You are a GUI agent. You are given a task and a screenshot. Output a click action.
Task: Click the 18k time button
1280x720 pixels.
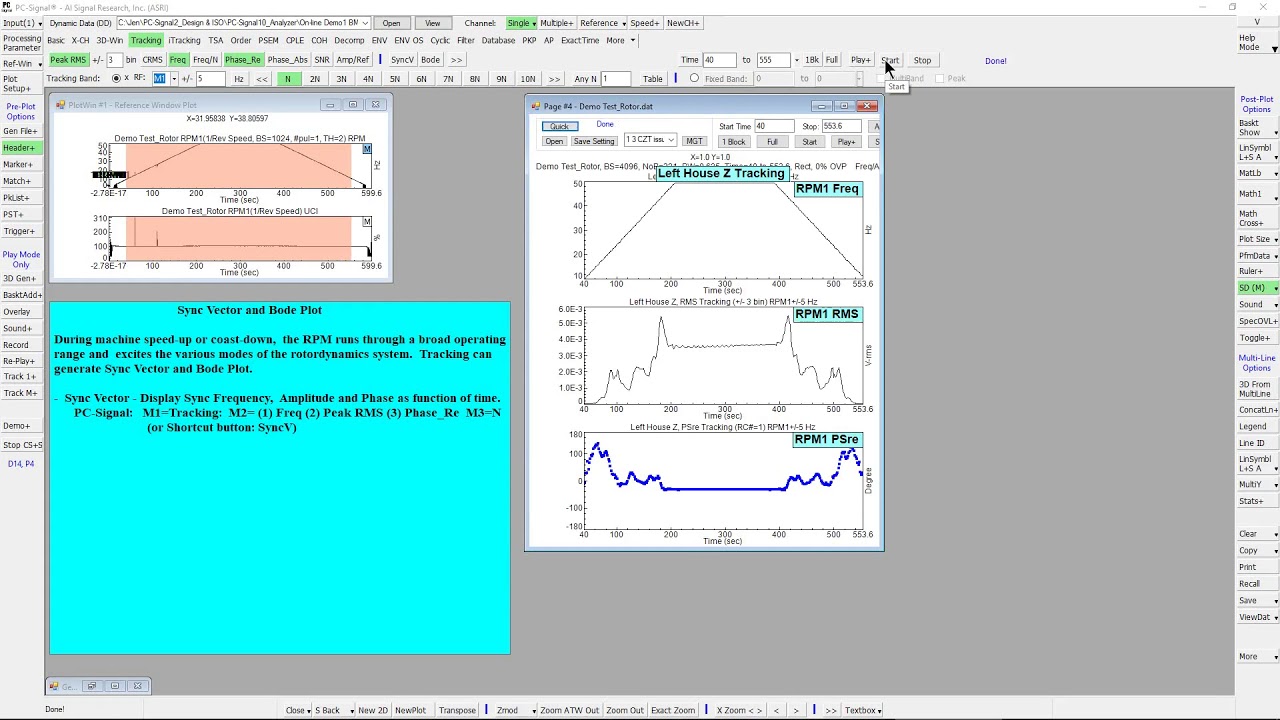(x=811, y=60)
